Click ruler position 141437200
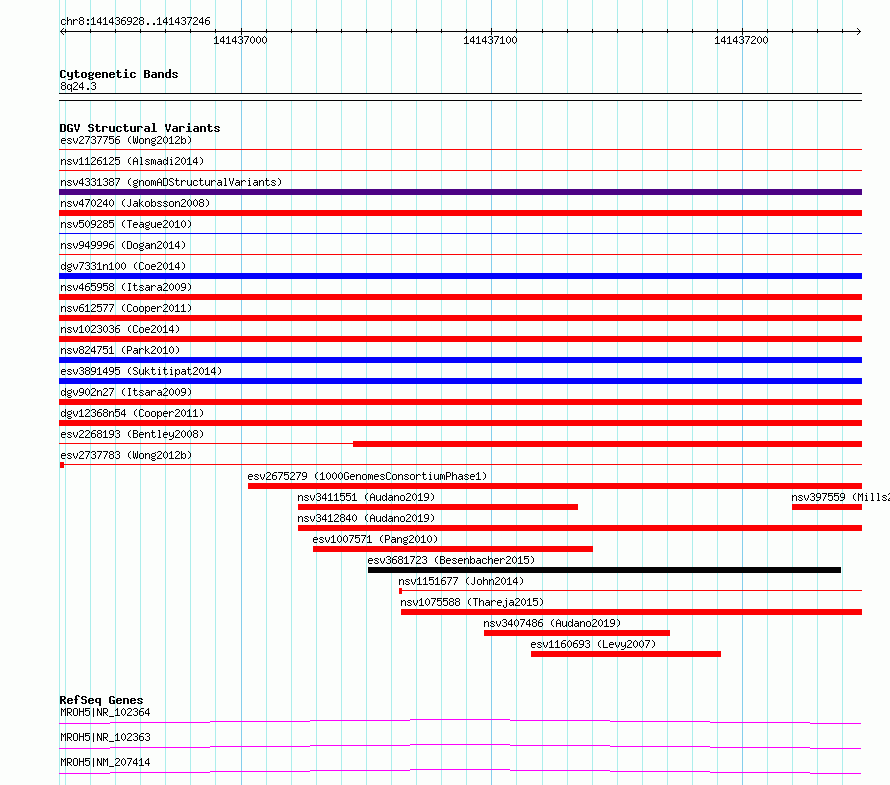 pyautogui.click(x=741, y=40)
